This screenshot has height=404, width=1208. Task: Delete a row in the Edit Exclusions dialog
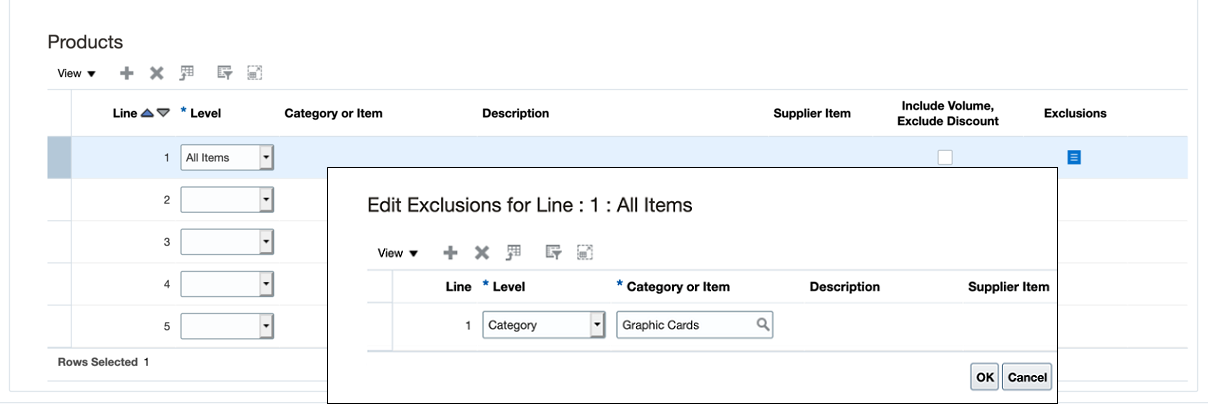click(481, 253)
